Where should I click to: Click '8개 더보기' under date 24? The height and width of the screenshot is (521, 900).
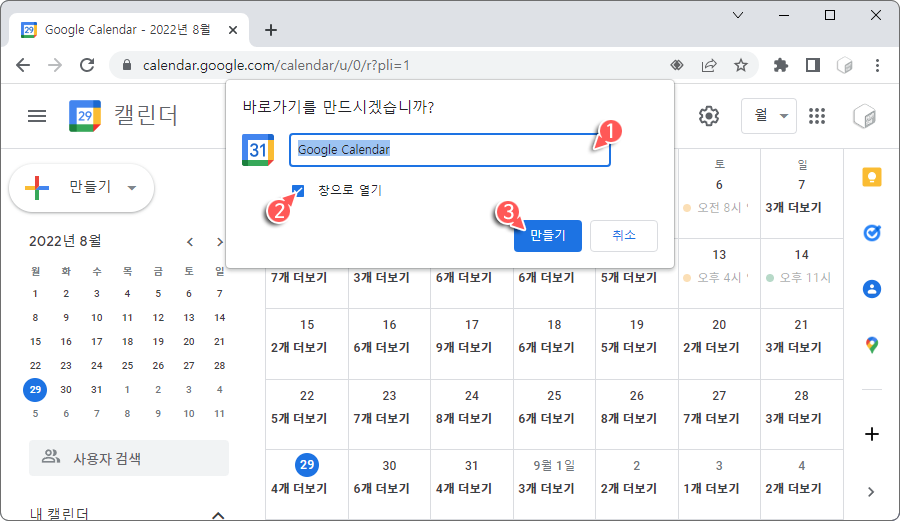coord(464,419)
